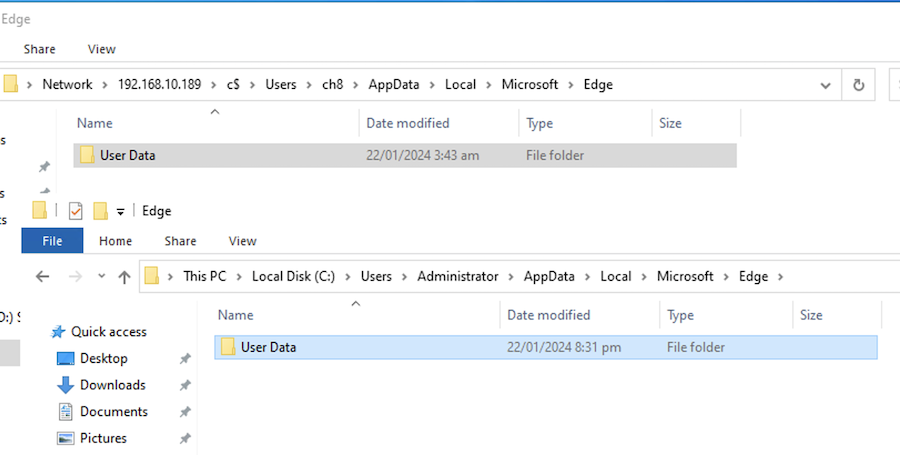
Task: Select Pictures in the navigation pane
Action: pos(103,438)
